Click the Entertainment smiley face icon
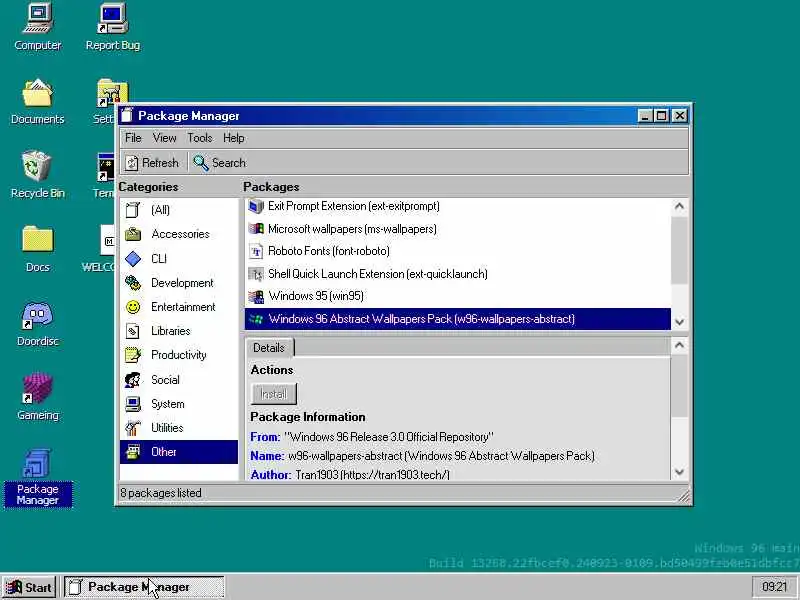This screenshot has height=600, width=800. tap(133, 307)
